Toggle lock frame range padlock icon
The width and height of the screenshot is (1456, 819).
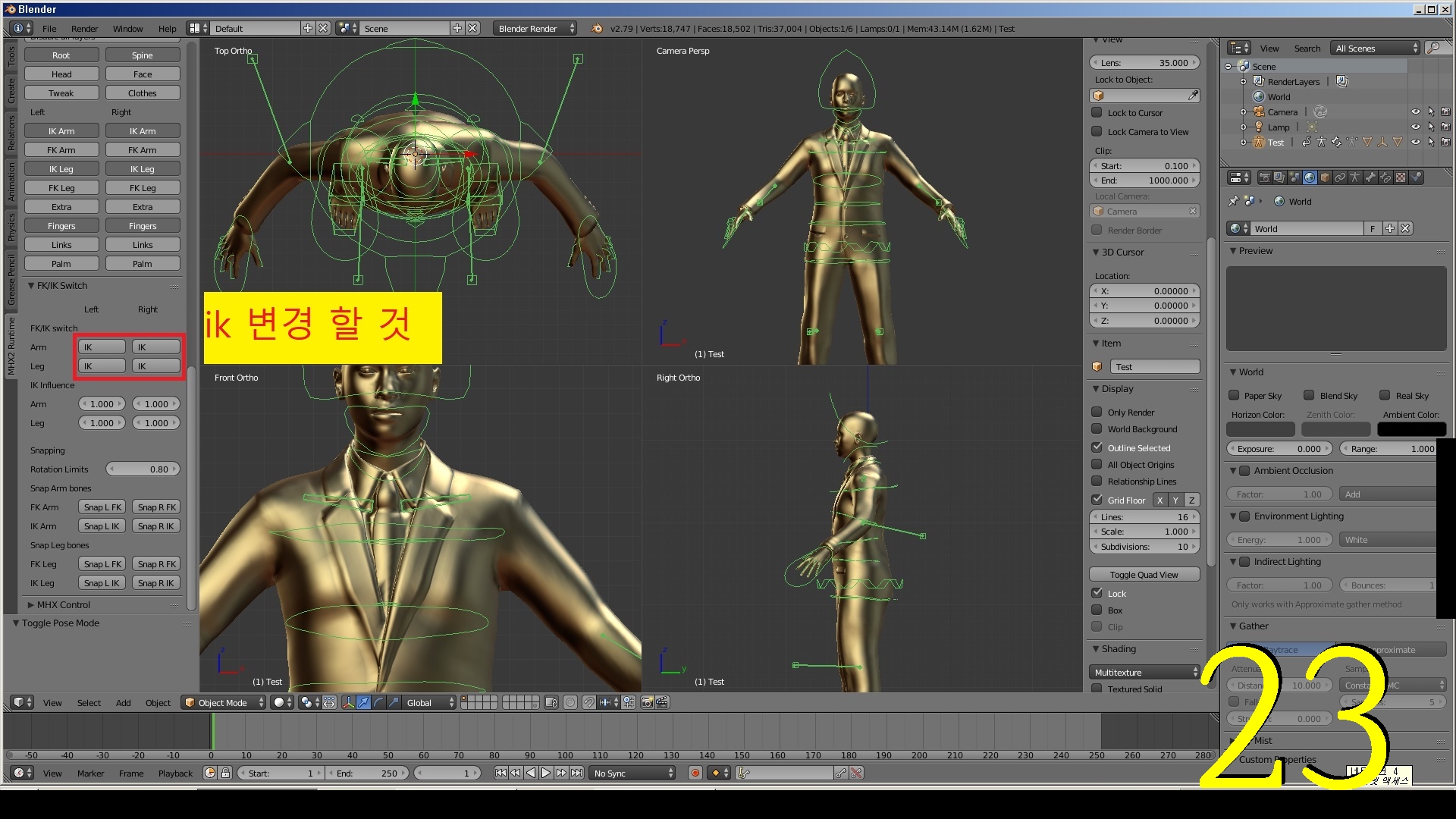click(225, 773)
